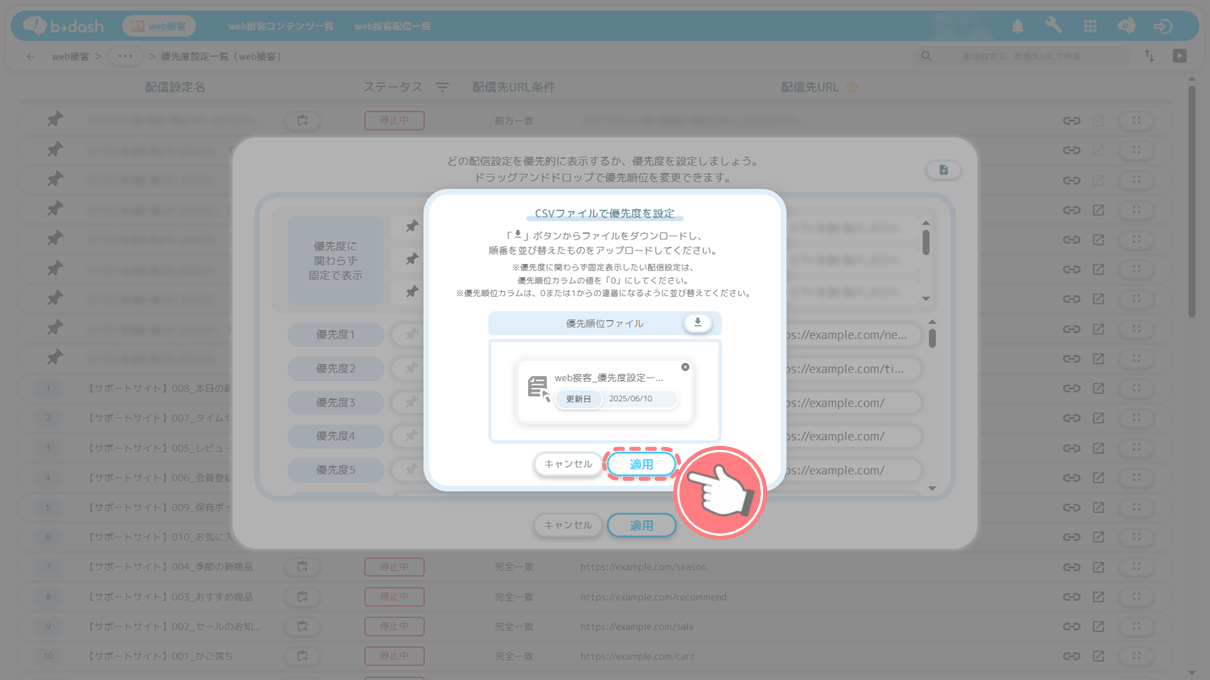Click キャンセル in the CSV priority dialog
This screenshot has height=680, width=1210.
tap(568, 465)
